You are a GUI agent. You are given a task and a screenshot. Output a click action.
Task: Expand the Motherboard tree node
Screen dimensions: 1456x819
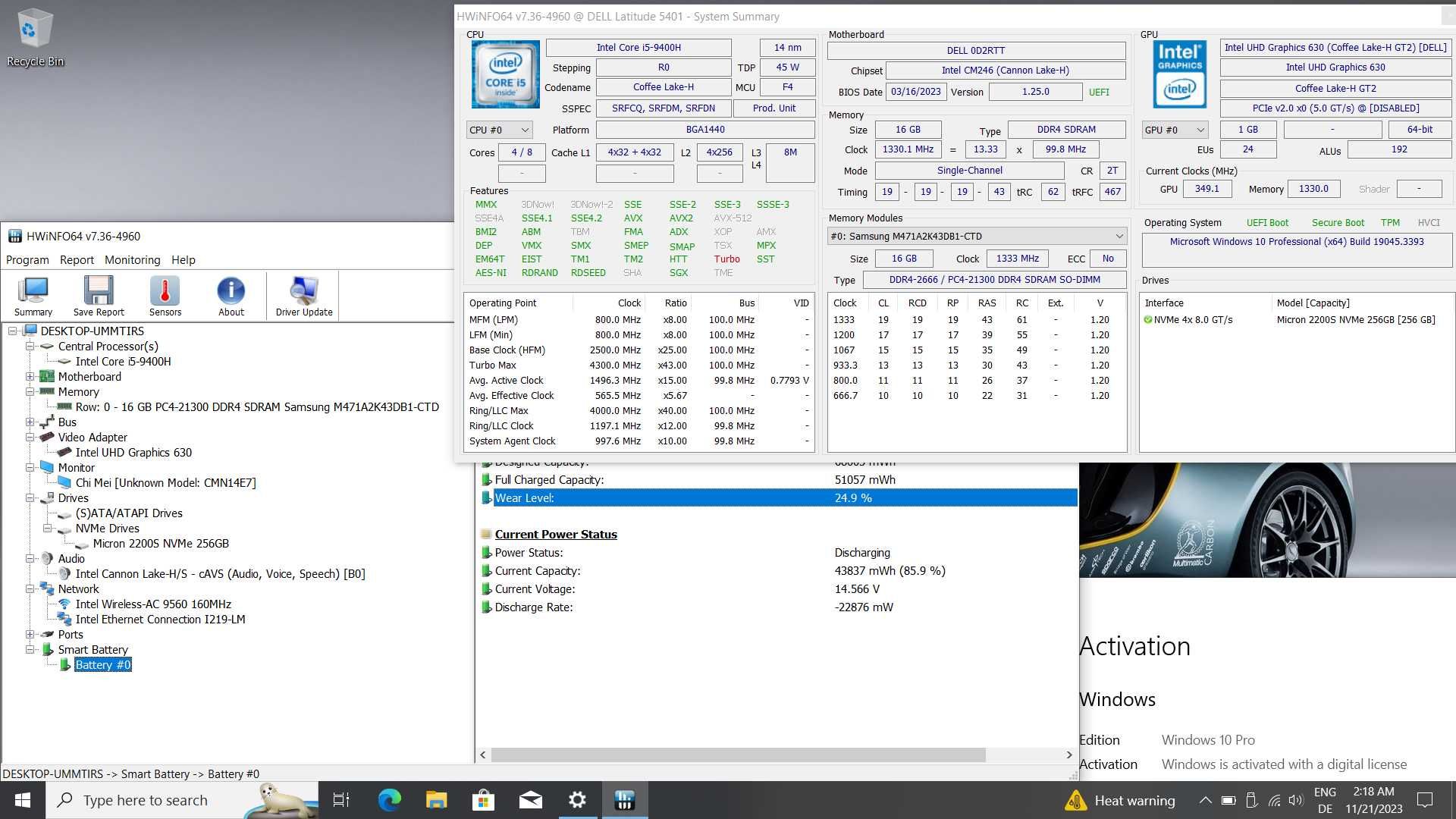(30, 376)
